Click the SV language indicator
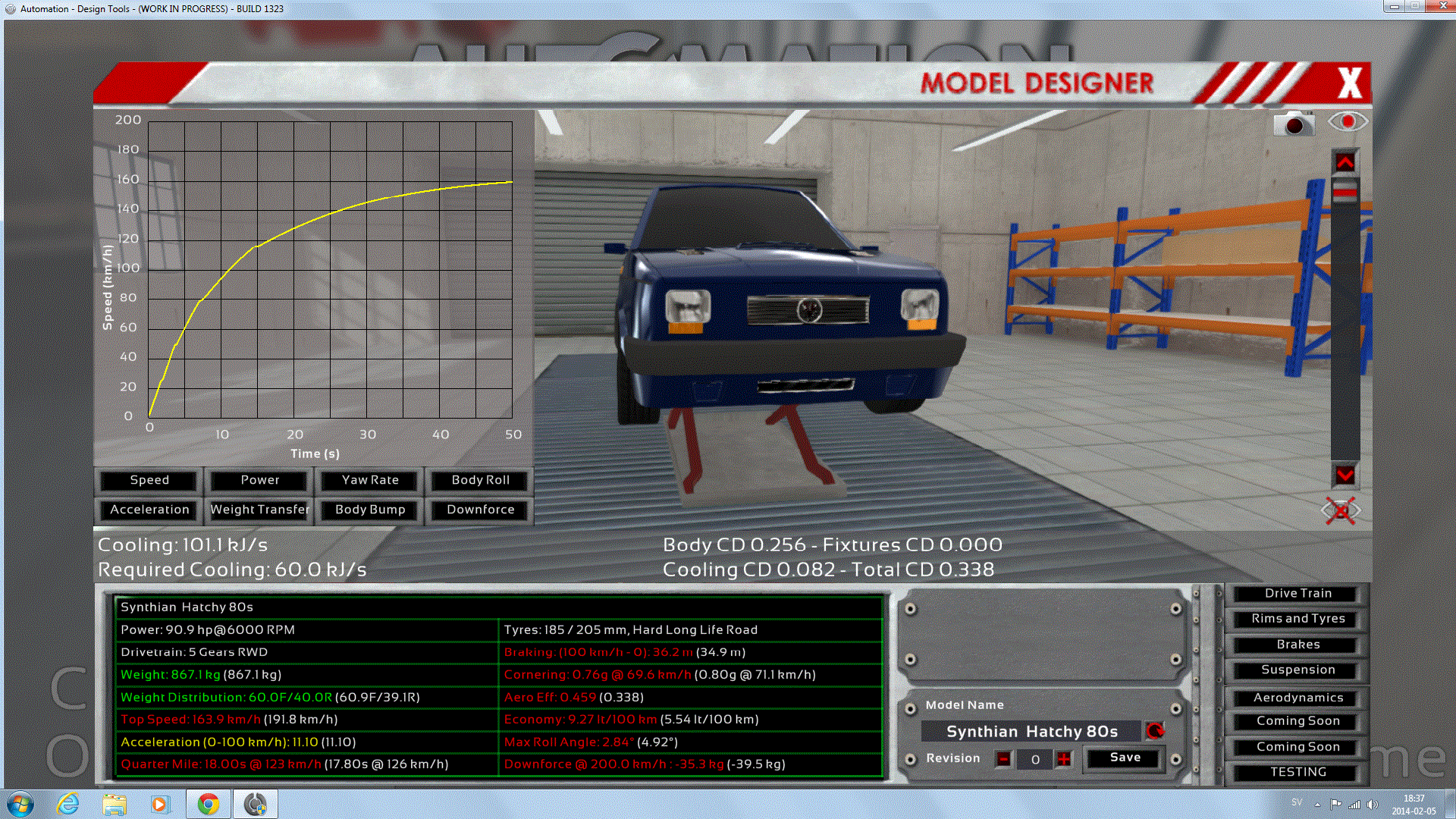1456x819 pixels. pyautogui.click(x=1297, y=802)
